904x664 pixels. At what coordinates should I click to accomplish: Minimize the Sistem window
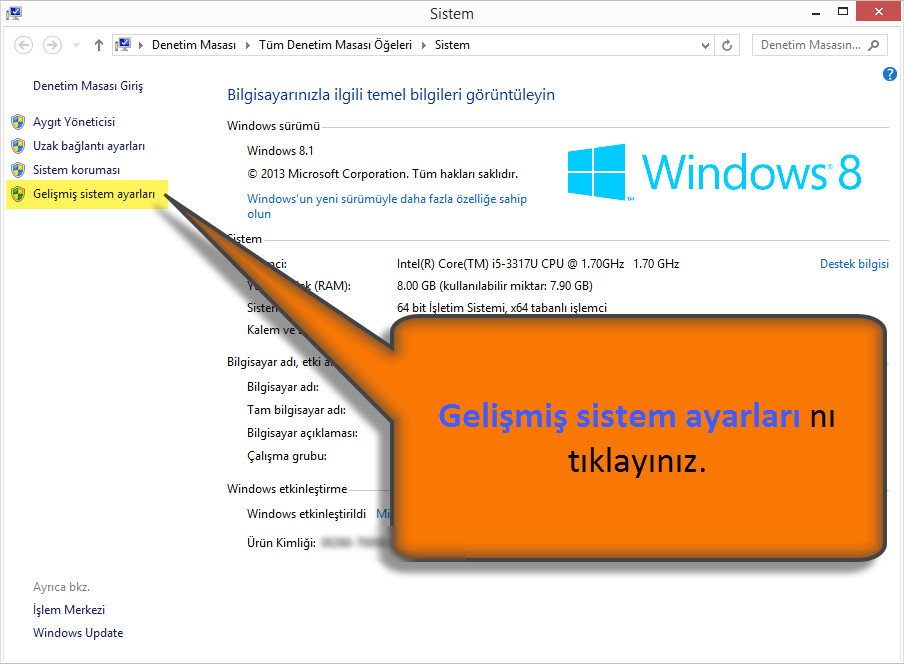[x=816, y=13]
